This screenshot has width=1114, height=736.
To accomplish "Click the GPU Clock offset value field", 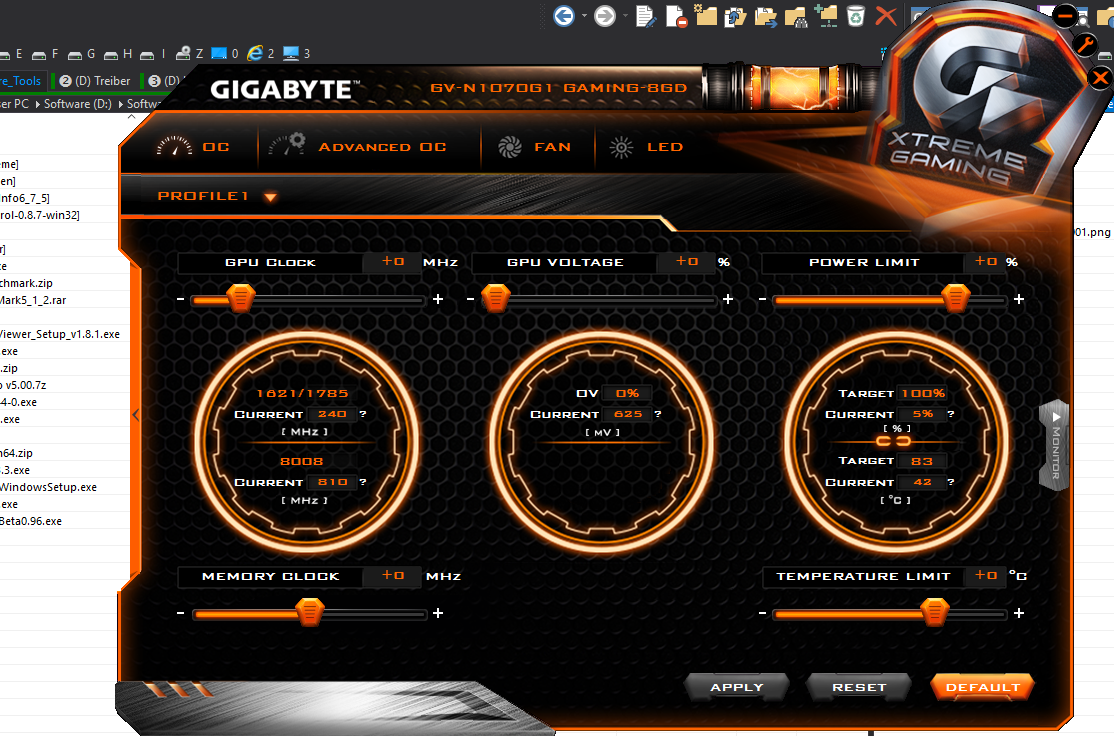I will pos(393,262).
